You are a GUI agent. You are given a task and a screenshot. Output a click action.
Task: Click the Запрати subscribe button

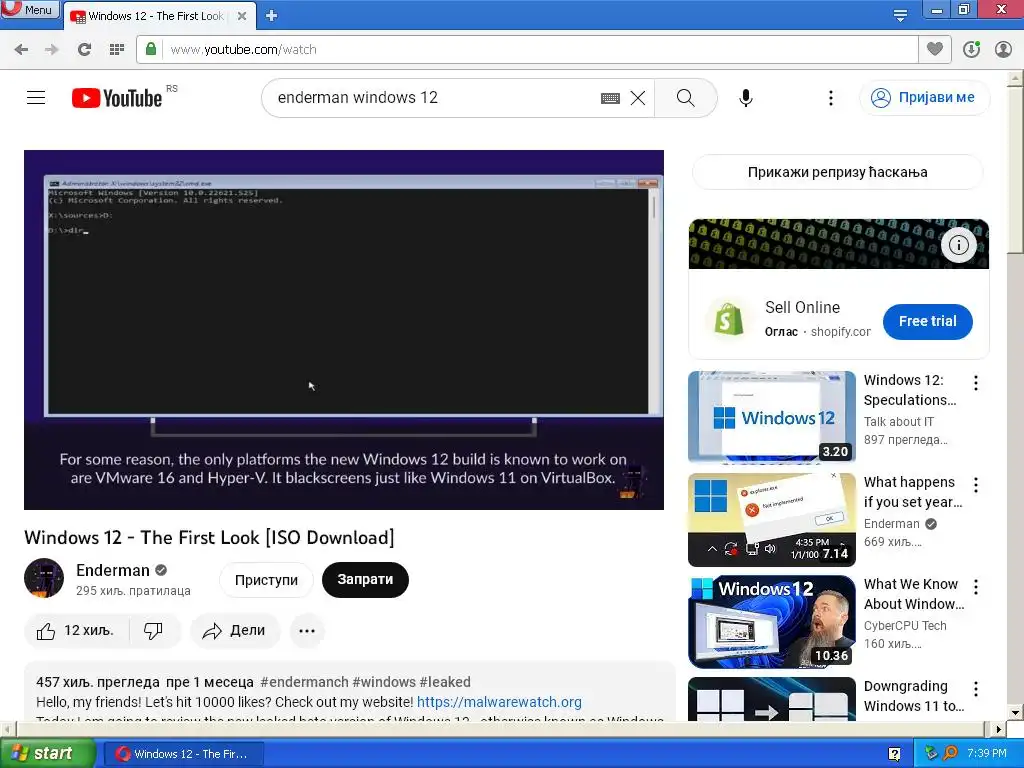click(x=365, y=579)
